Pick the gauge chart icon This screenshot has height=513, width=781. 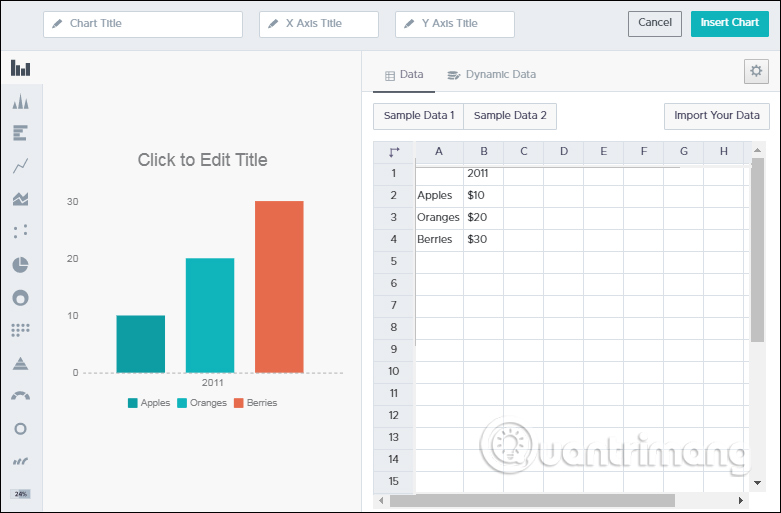[x=20, y=395]
